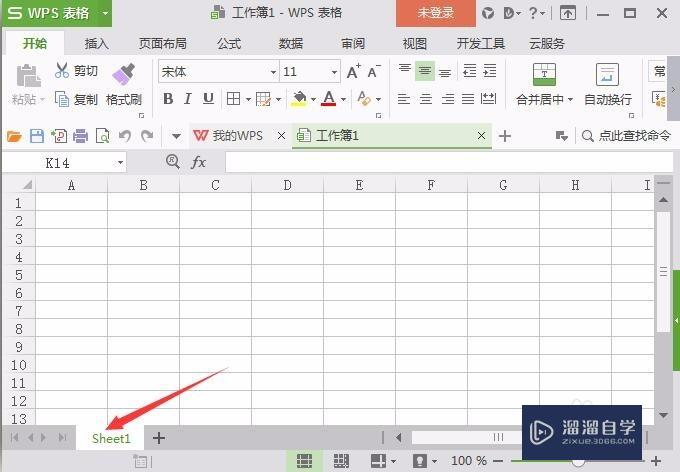The height and width of the screenshot is (472, 680).
Task: Align text left horizontally
Action: (404, 99)
